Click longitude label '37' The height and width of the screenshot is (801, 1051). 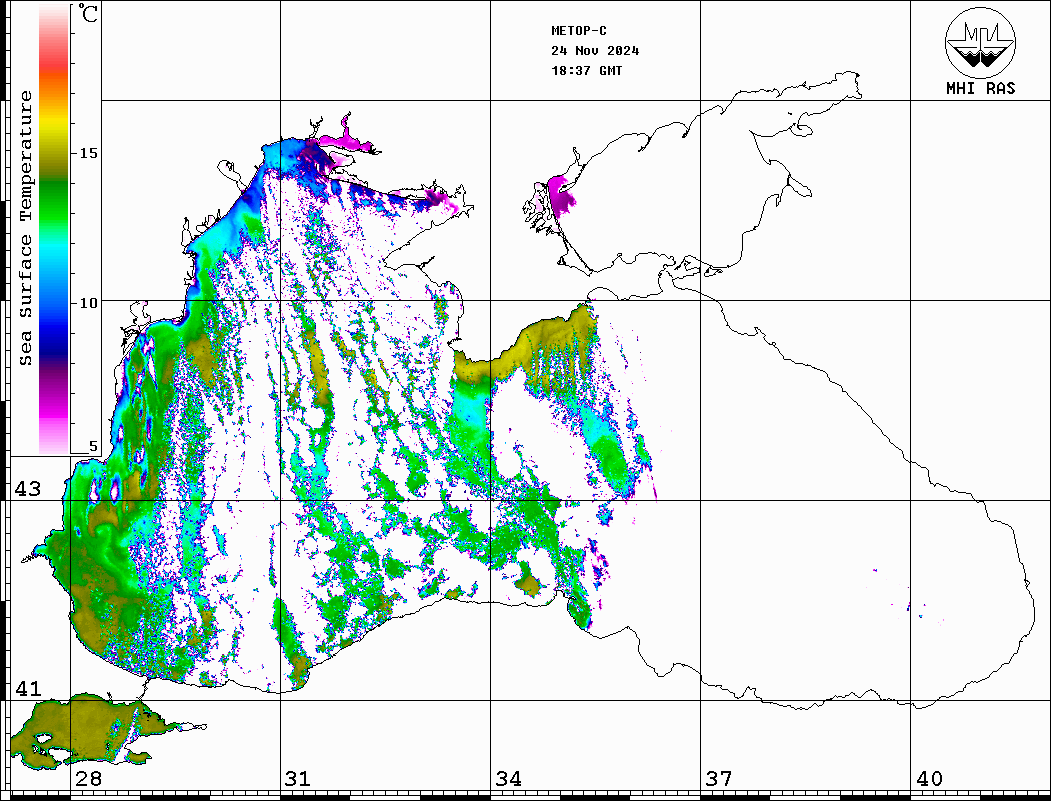pyautogui.click(x=719, y=778)
